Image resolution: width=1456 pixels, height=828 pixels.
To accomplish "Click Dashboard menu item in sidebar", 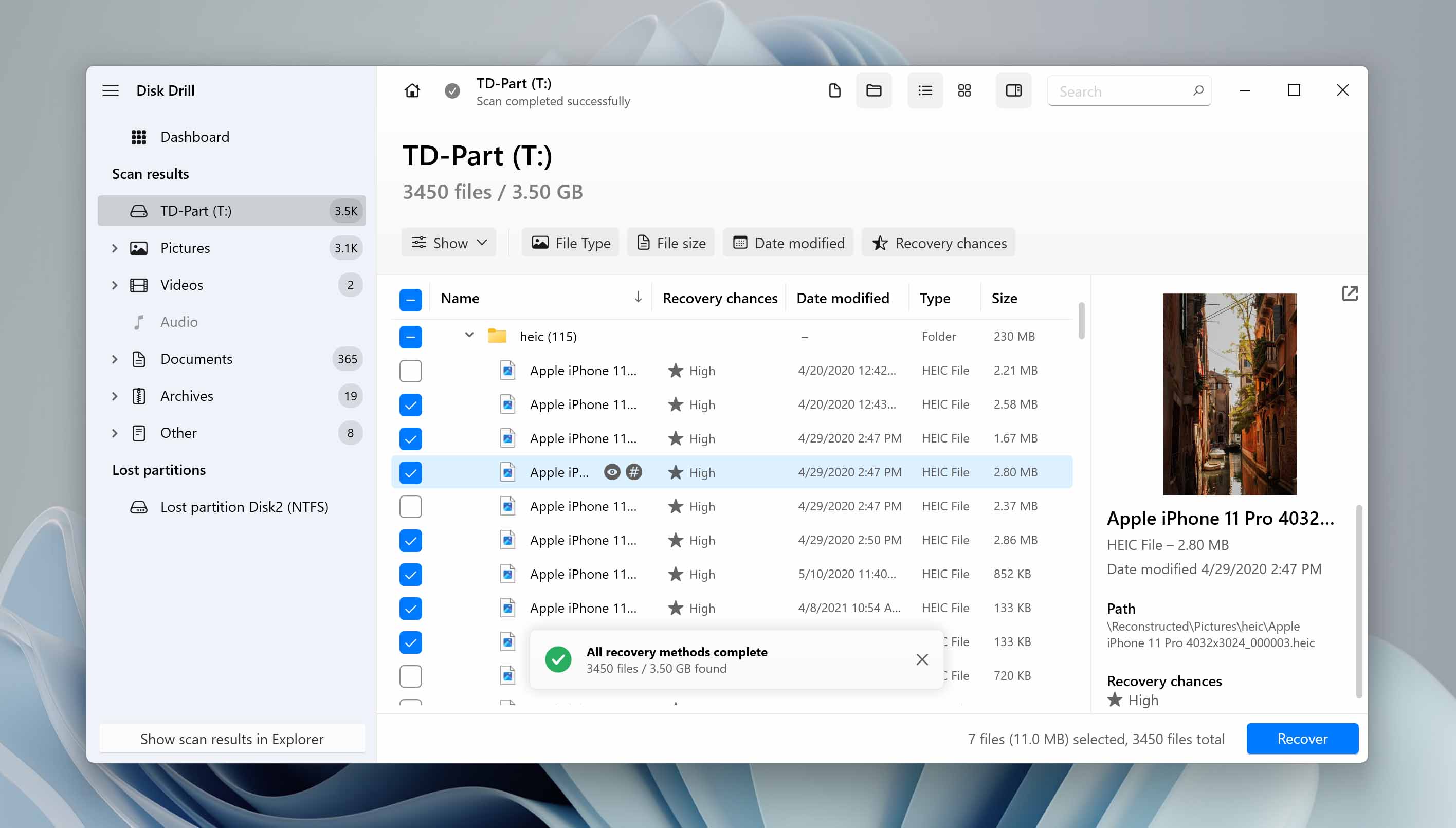I will (x=195, y=136).
